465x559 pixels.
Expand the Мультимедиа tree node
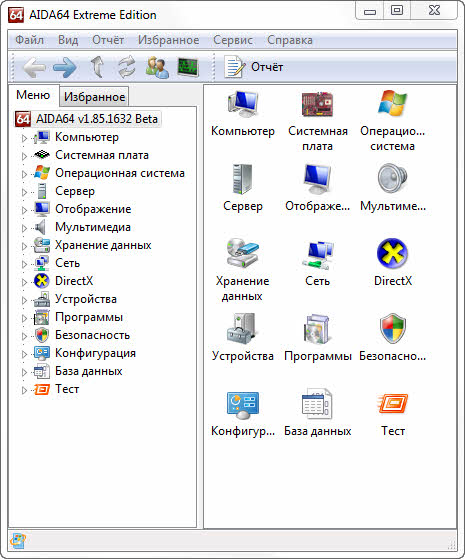pos(24,228)
